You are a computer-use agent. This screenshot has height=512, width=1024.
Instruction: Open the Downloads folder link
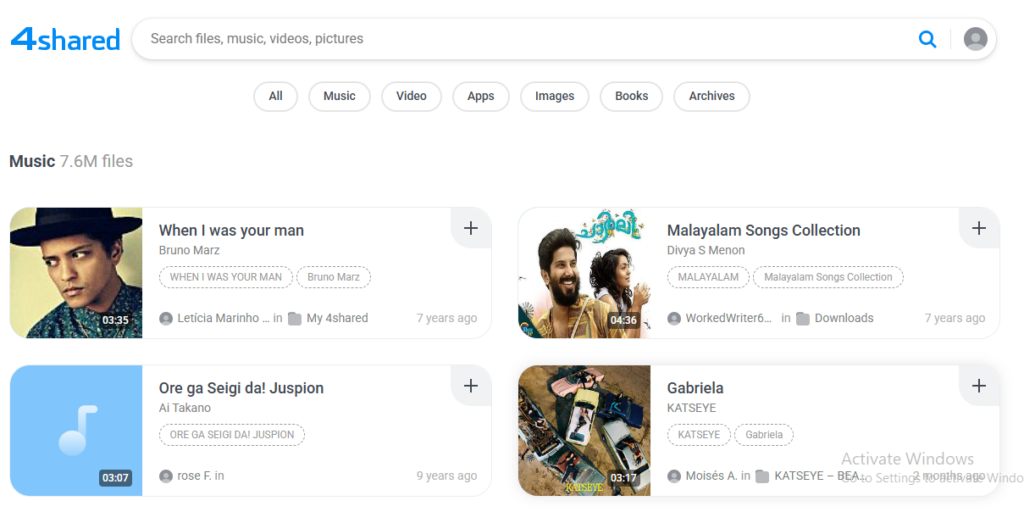[843, 318]
